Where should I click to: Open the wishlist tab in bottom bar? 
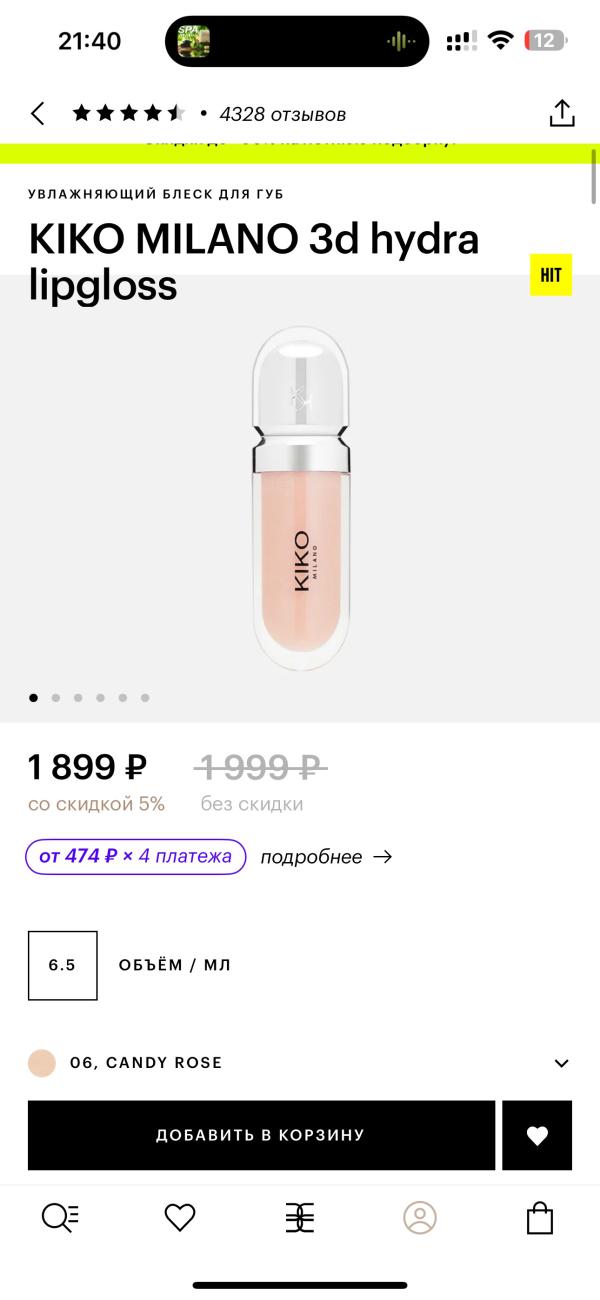(180, 1217)
